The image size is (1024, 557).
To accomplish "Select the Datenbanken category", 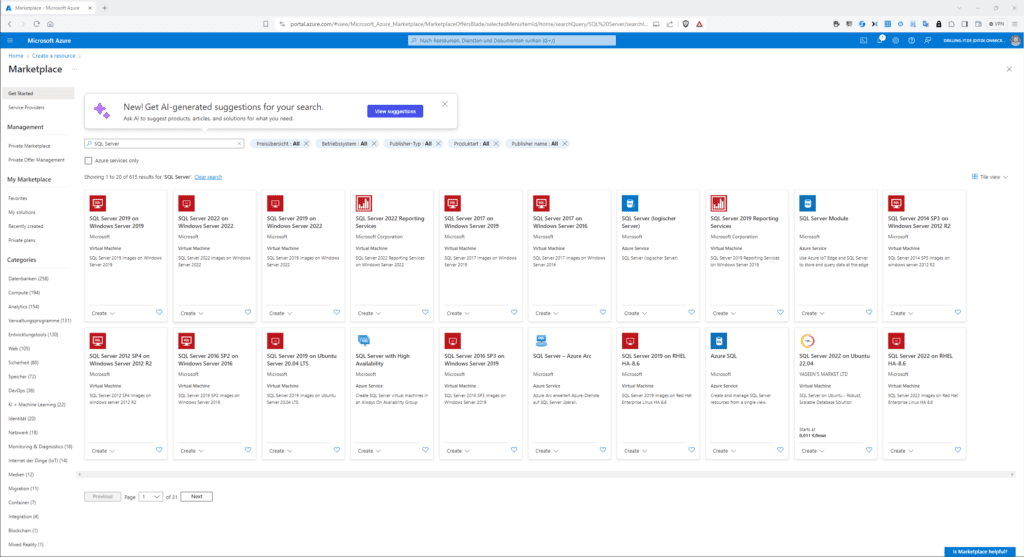I will tap(28, 279).
